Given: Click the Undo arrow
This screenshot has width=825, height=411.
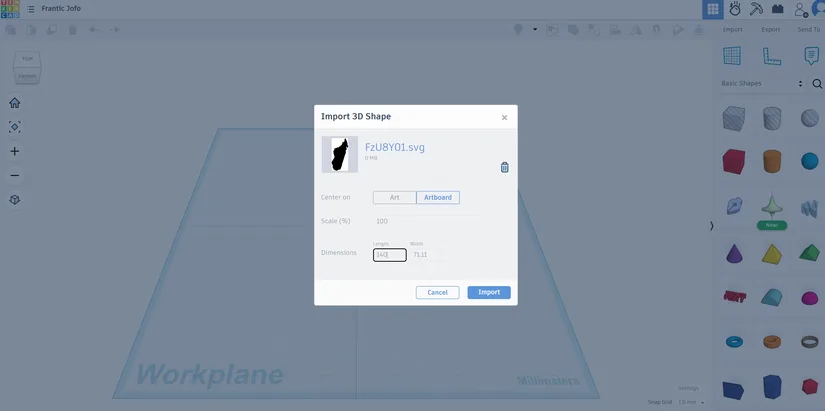Looking at the screenshot, I should pos(94,30).
